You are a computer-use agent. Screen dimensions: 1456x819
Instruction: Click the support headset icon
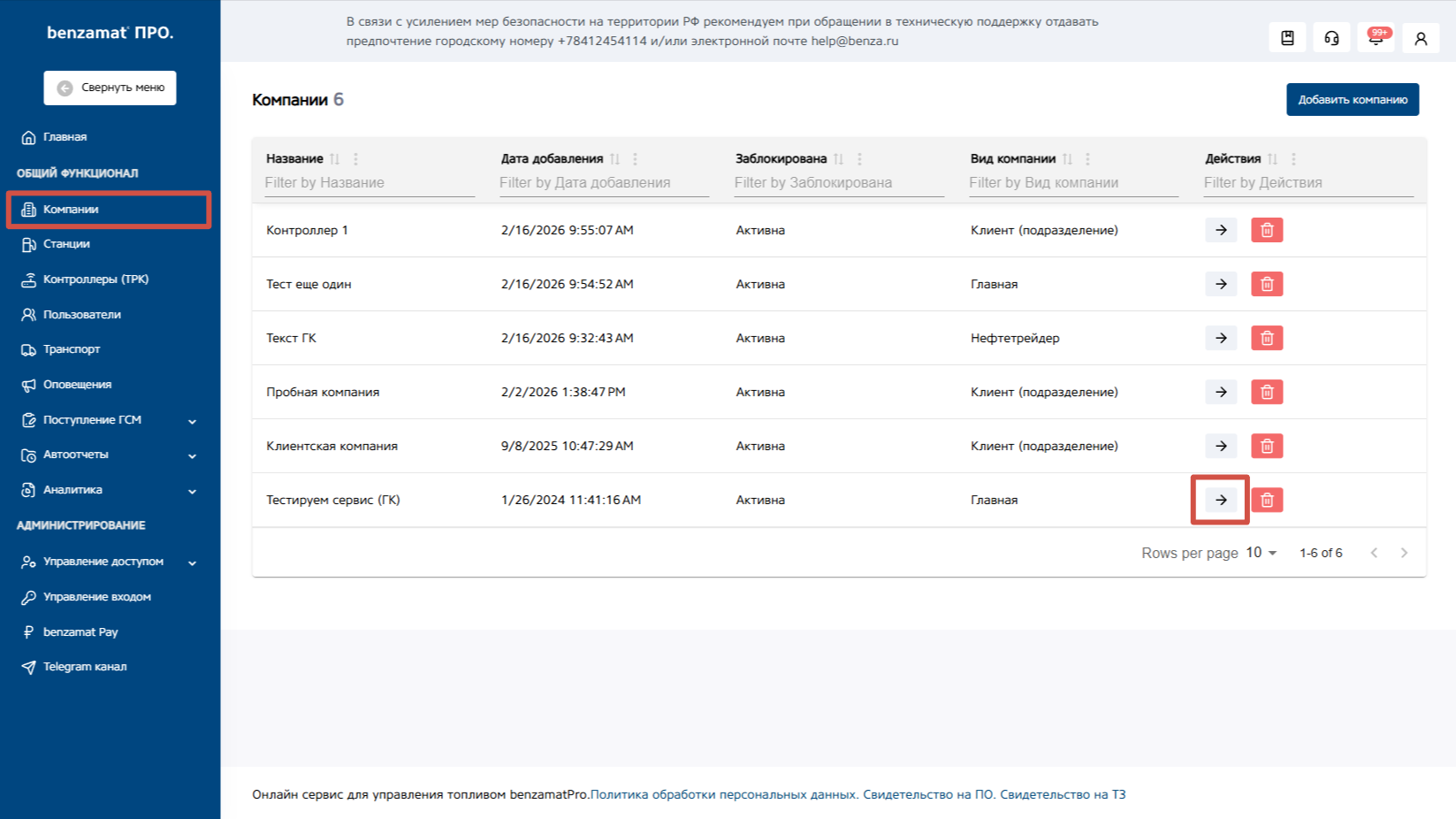point(1331,38)
